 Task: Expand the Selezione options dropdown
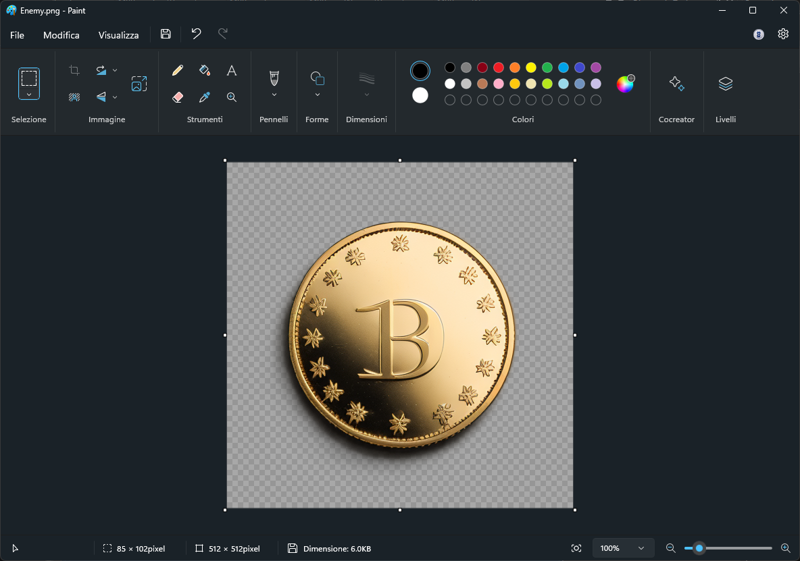[29, 94]
